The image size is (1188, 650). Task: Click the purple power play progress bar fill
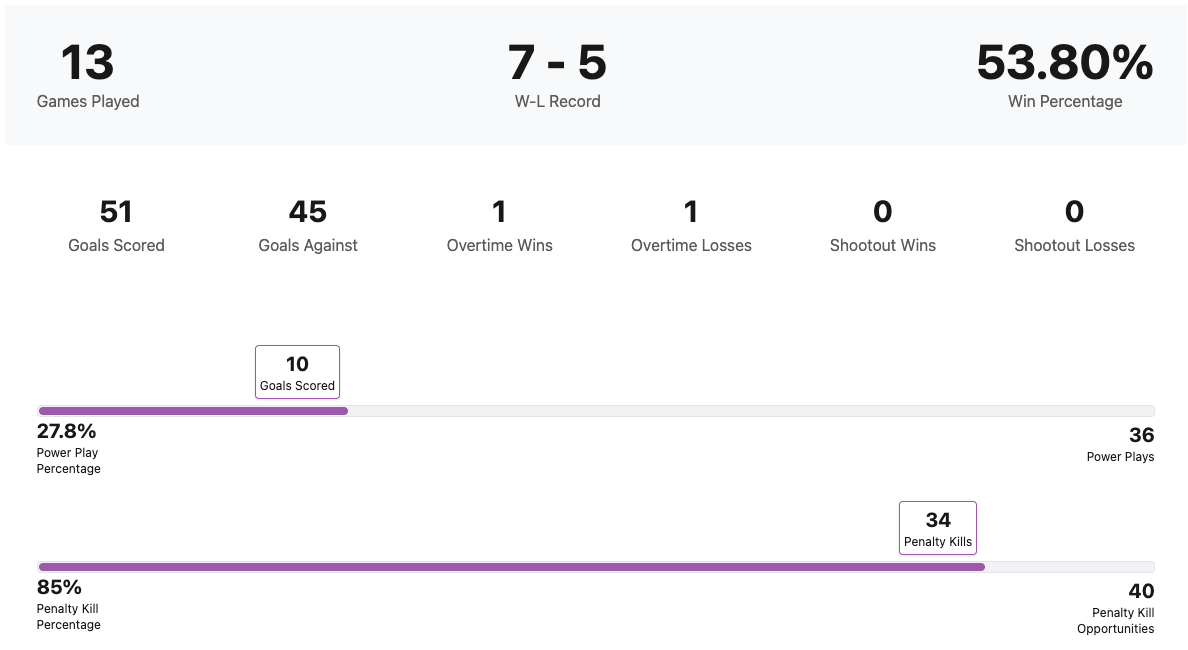pyautogui.click(x=192, y=411)
